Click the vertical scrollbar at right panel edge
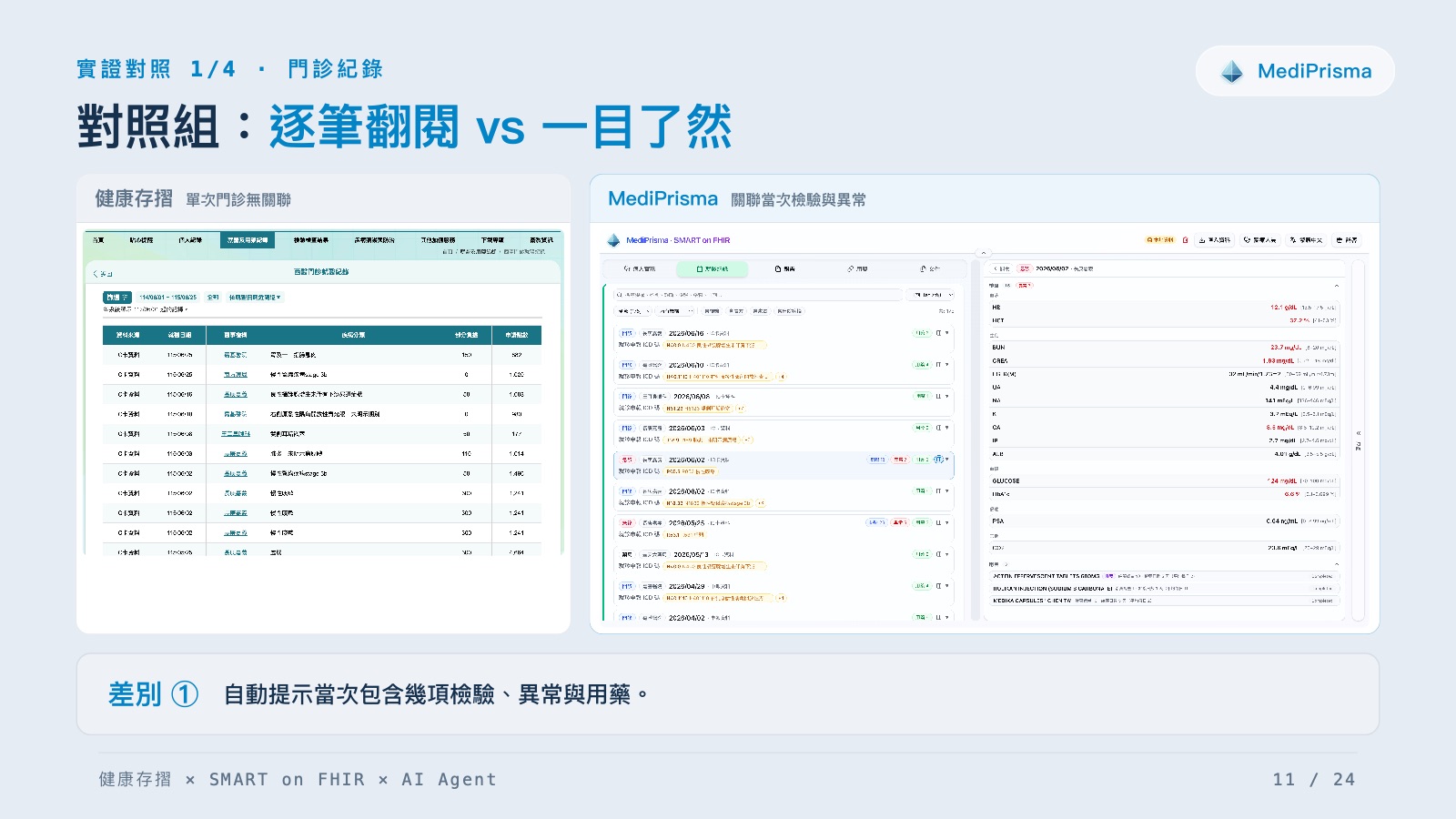 [x=1359, y=440]
